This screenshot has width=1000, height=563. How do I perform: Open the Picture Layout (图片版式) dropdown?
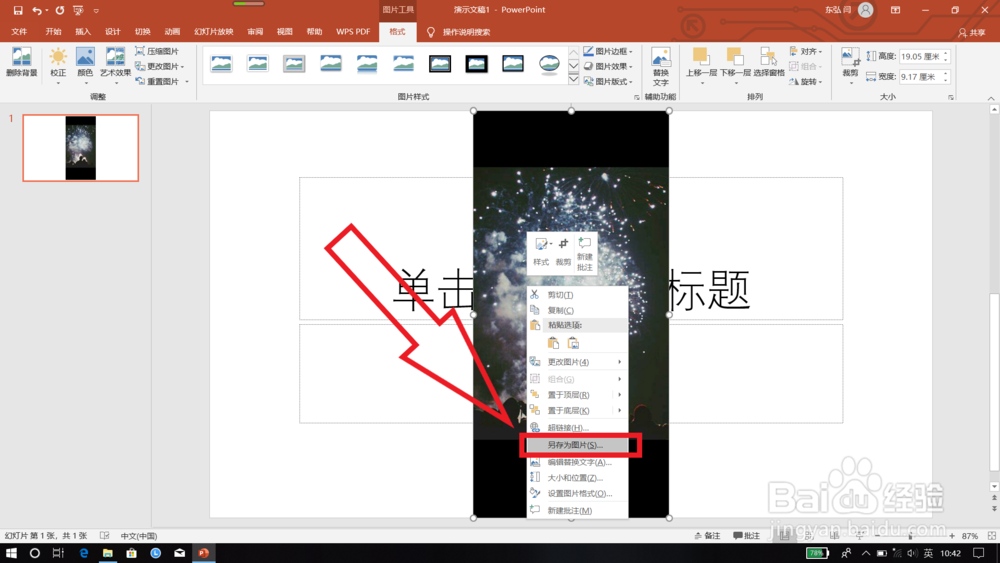[x=608, y=82]
